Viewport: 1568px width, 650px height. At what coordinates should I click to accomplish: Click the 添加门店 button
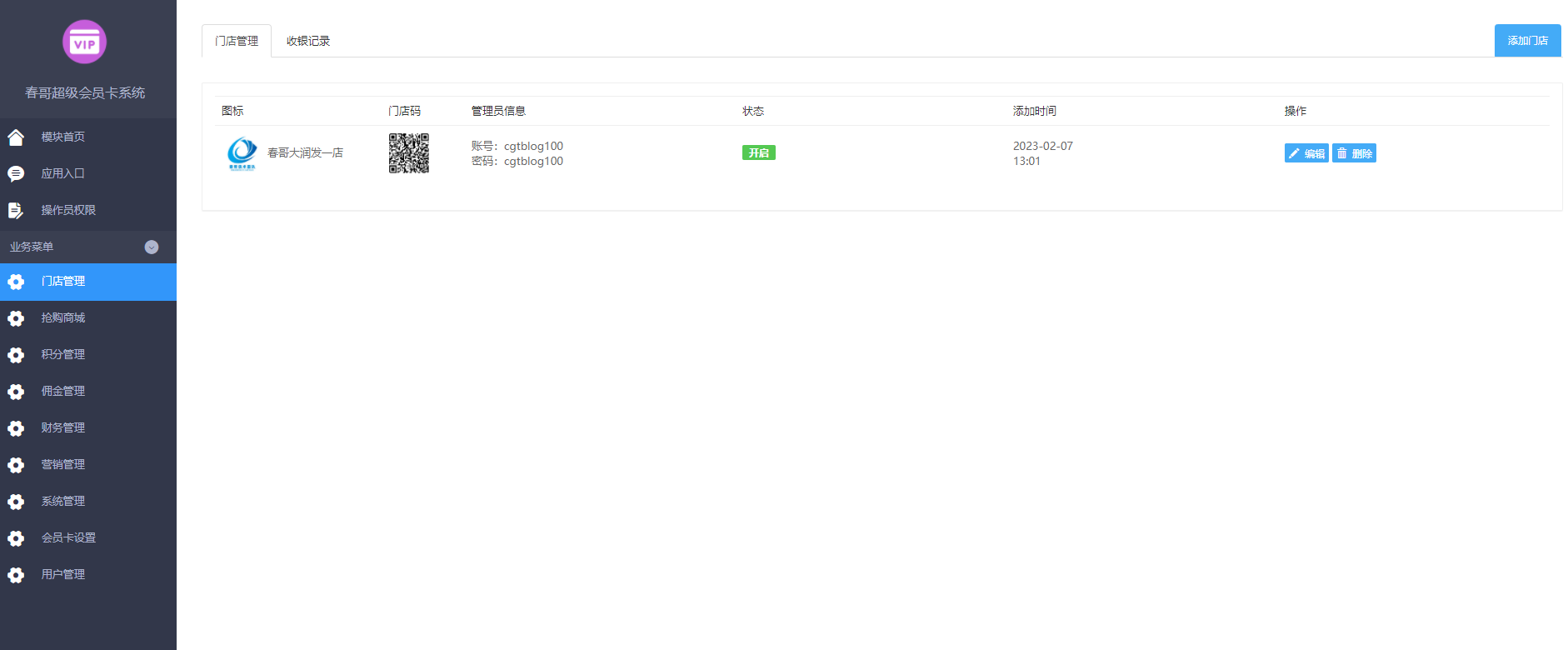point(1527,41)
